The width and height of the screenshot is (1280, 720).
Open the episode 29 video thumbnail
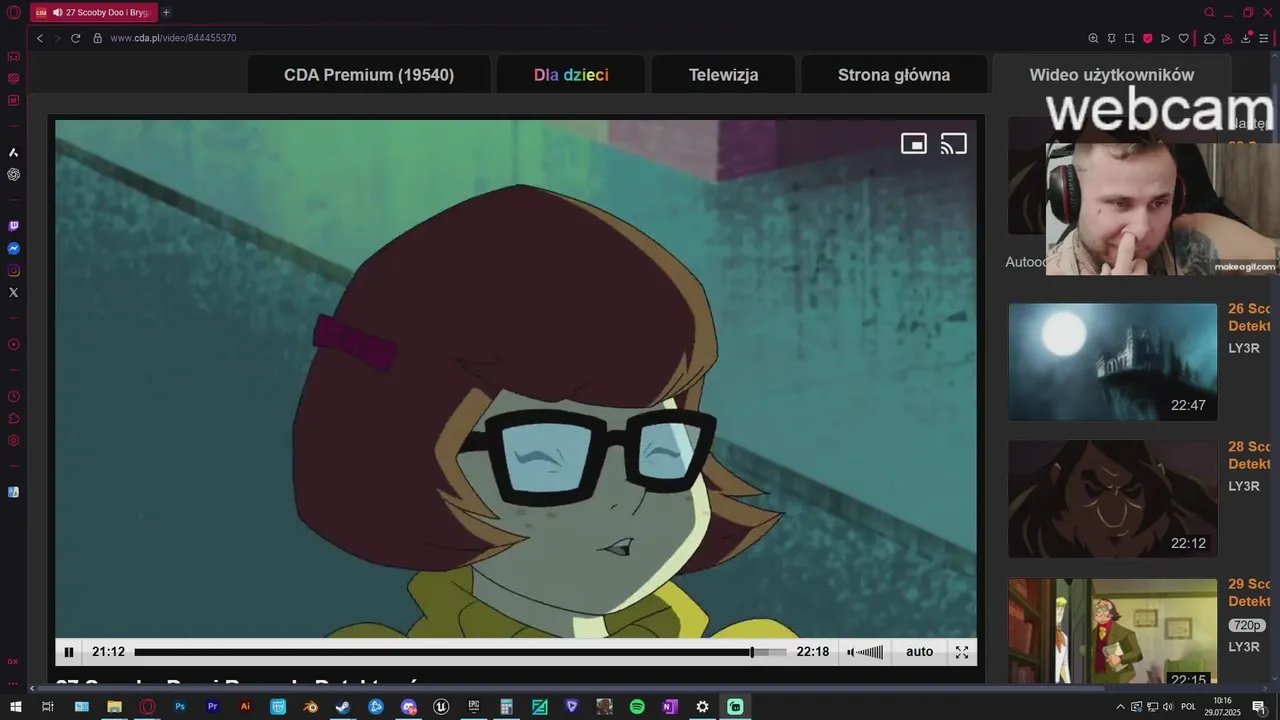(1113, 631)
